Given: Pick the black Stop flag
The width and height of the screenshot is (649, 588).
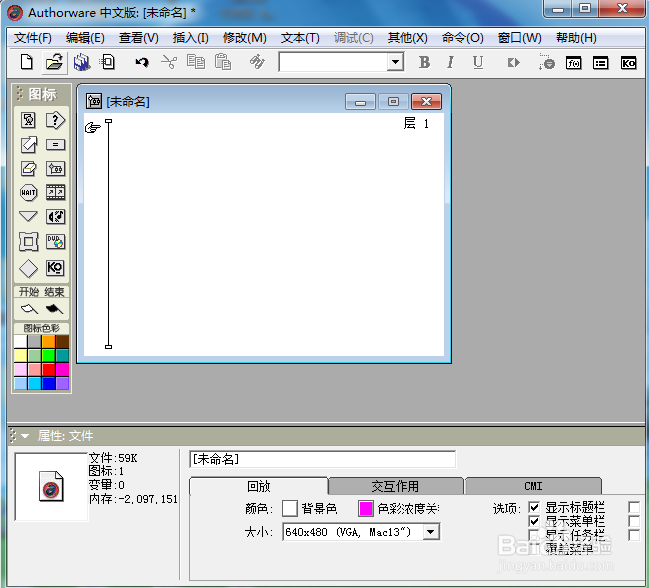Looking at the screenshot, I should click(x=54, y=309).
